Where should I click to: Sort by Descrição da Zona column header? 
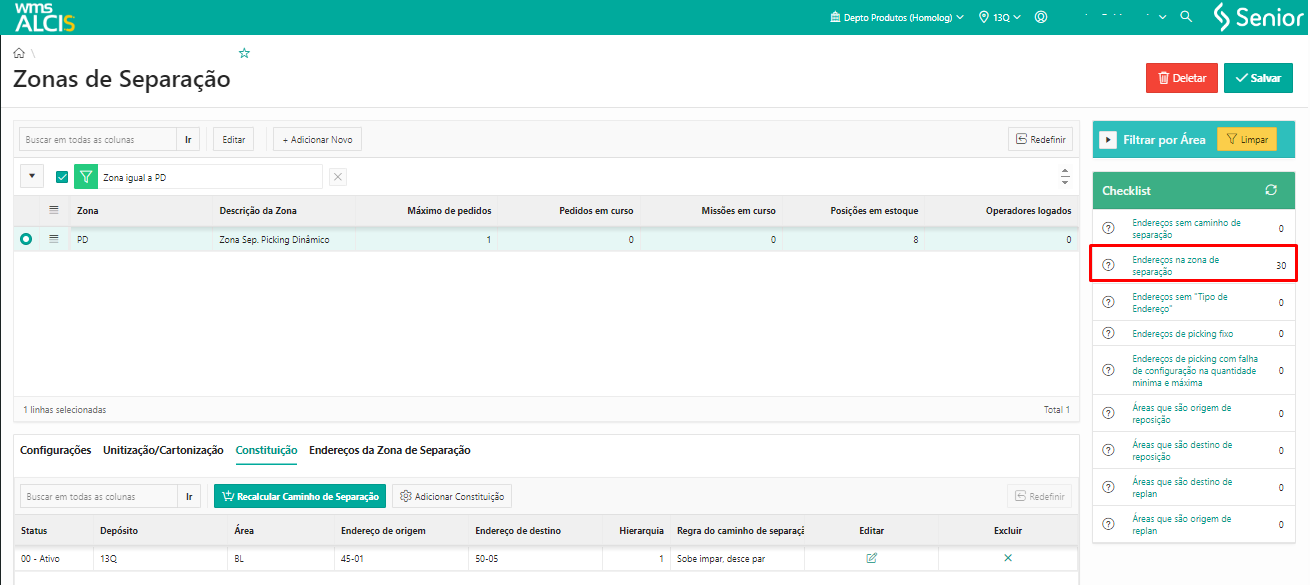coord(258,210)
